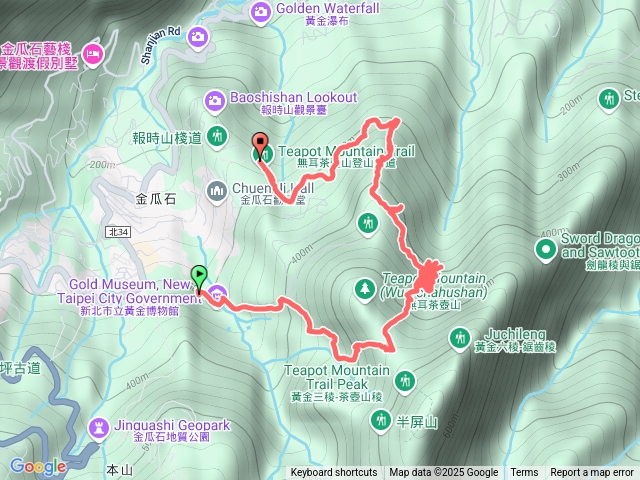Click the Teapot Mountain tree park icon
The height and width of the screenshot is (480, 640).
coord(364,290)
